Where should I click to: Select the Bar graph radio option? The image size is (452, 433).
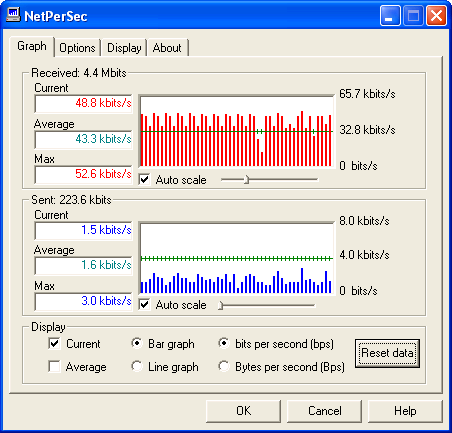(137, 343)
